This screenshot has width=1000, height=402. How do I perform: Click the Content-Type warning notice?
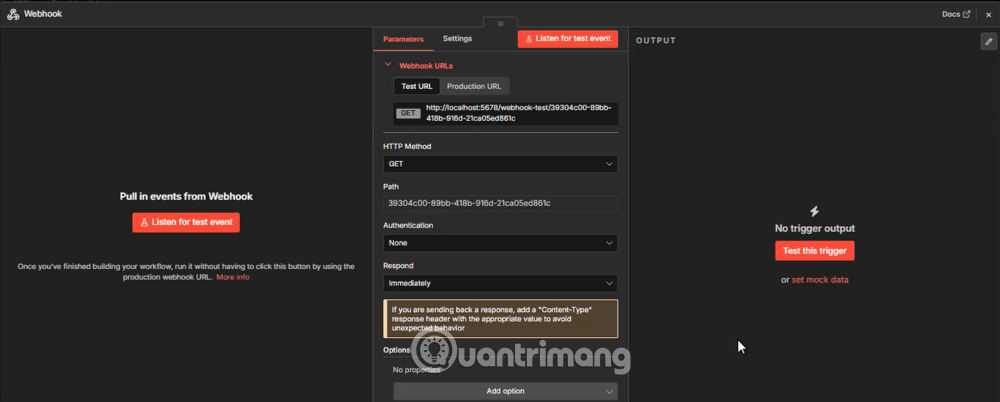pyautogui.click(x=500, y=318)
